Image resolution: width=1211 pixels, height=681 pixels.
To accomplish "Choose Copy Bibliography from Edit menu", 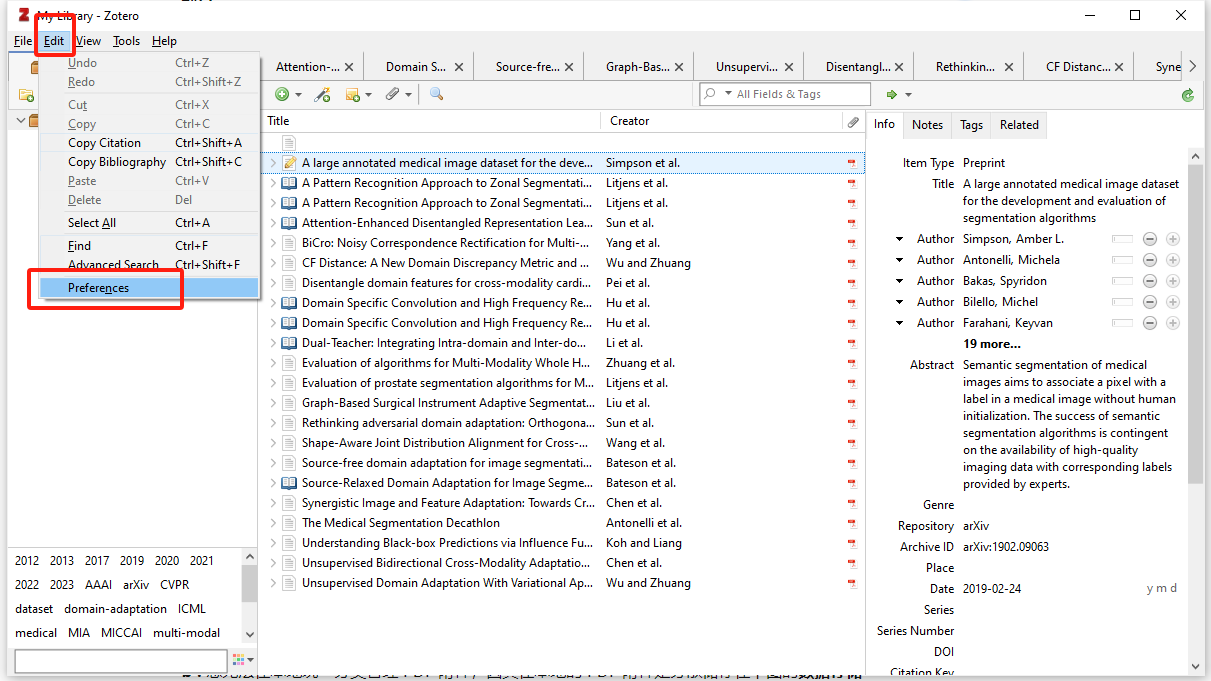I will coord(149,162).
